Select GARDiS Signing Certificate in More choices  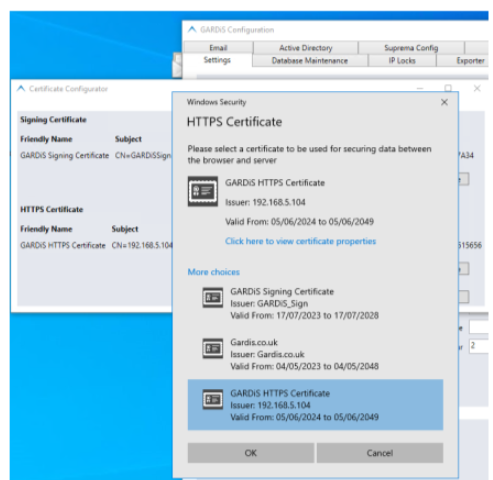[x=315, y=303]
